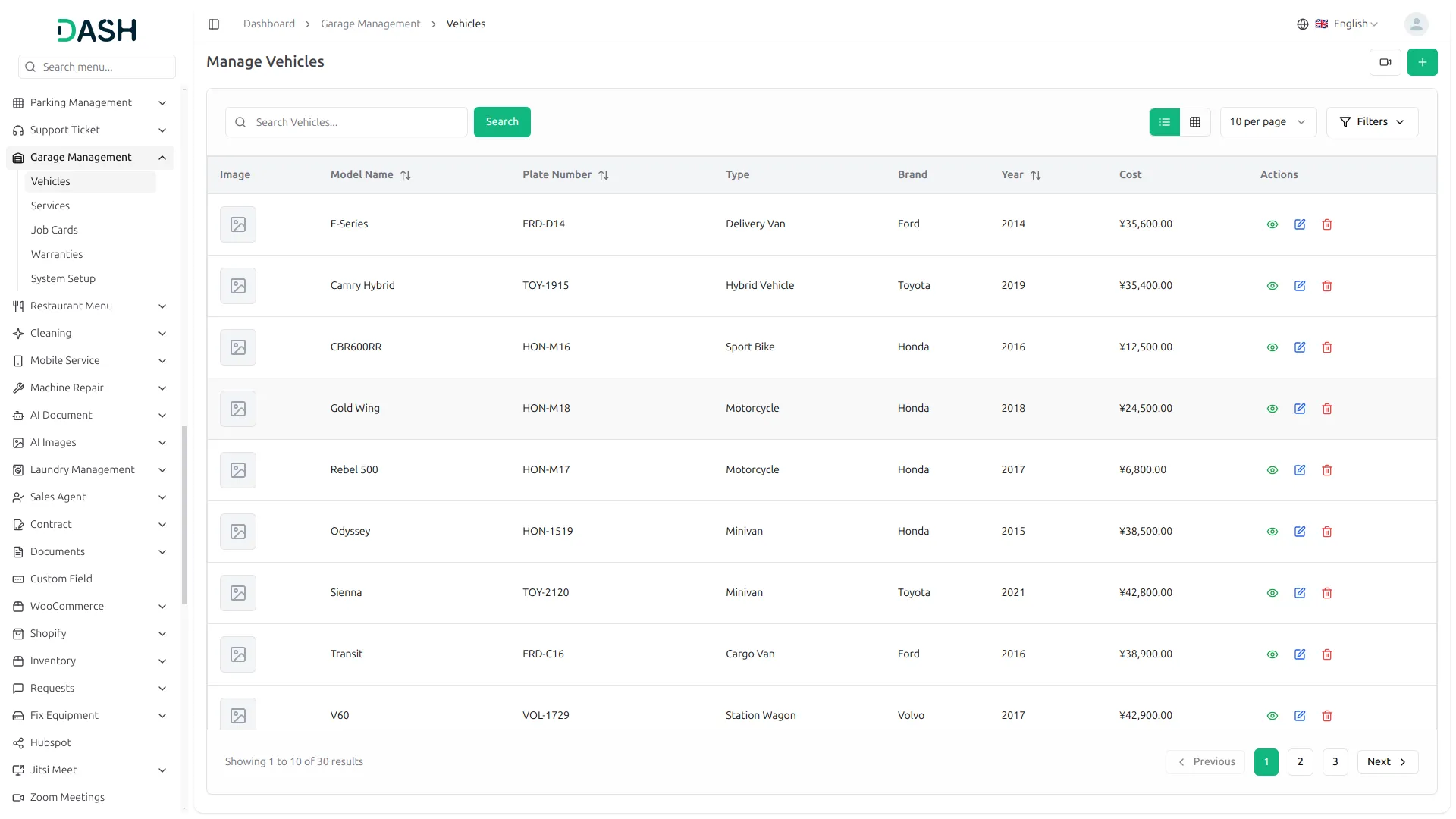Sort by Plate Number arrows

click(604, 175)
